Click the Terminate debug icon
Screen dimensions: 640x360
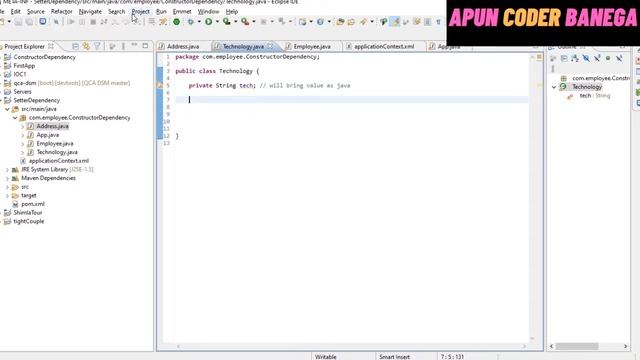pos(93,22)
